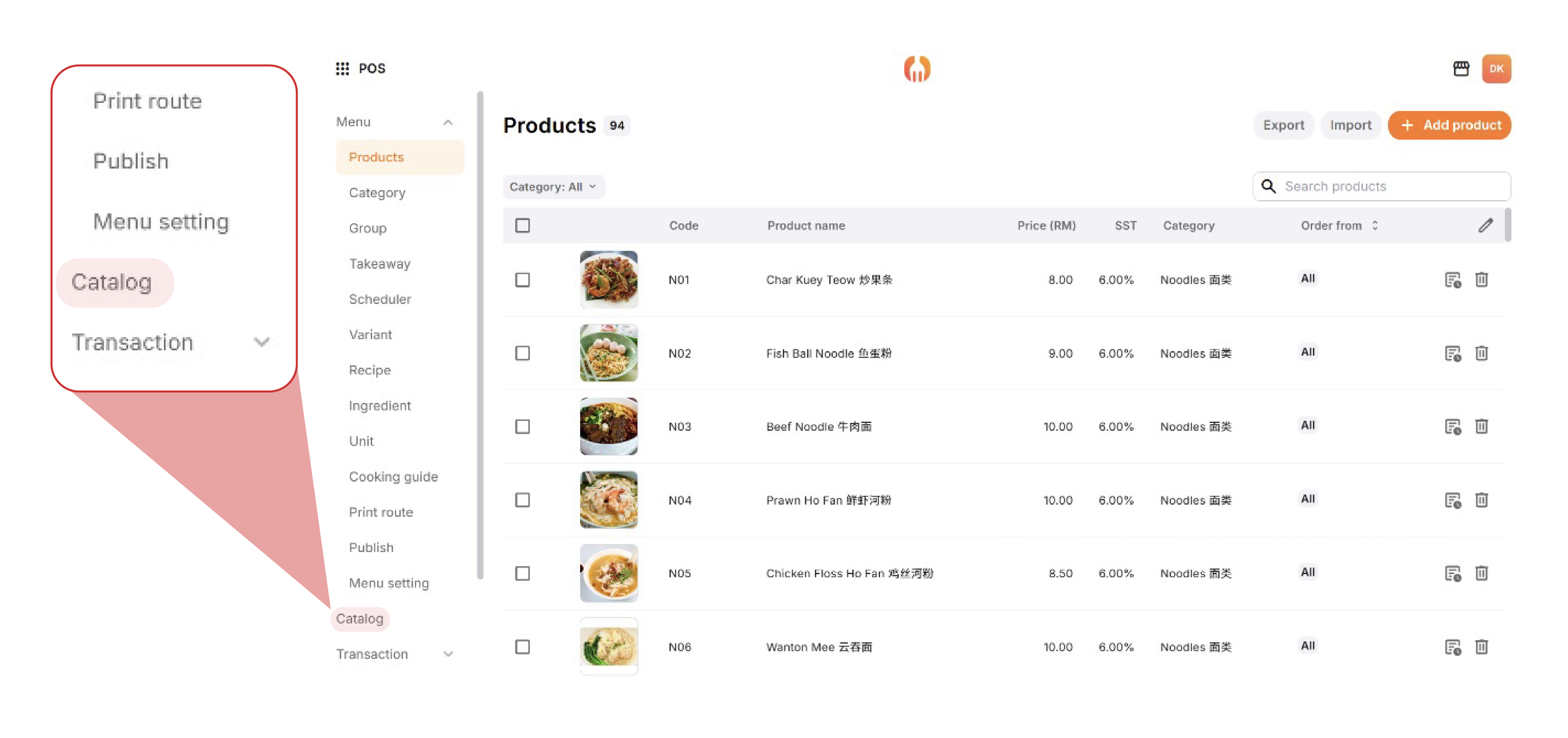Viewport: 1568px width, 738px height.
Task: Open the DK user avatar
Action: (x=1496, y=68)
